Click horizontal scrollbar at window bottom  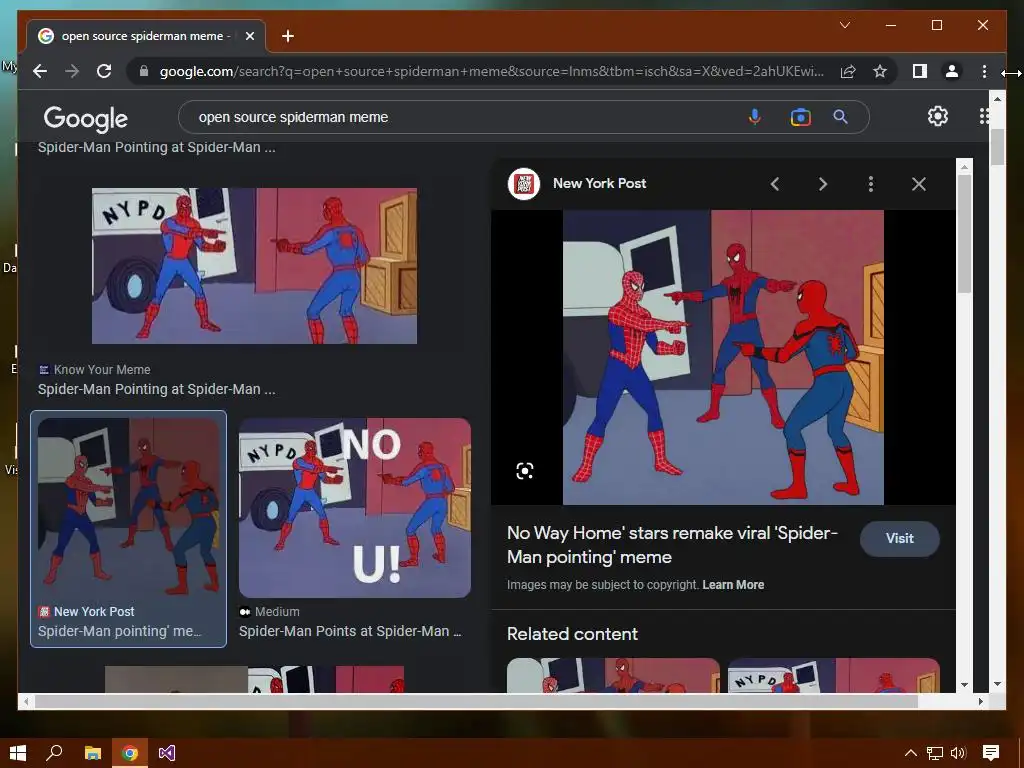click(476, 701)
